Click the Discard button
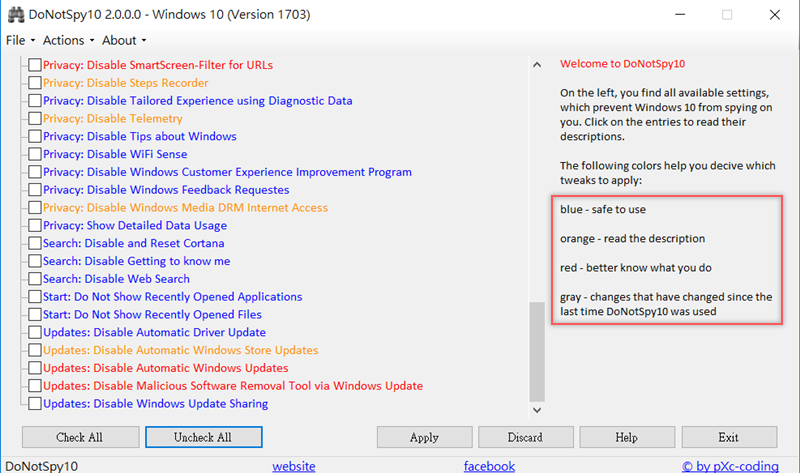This screenshot has height=473, width=800. click(526, 437)
